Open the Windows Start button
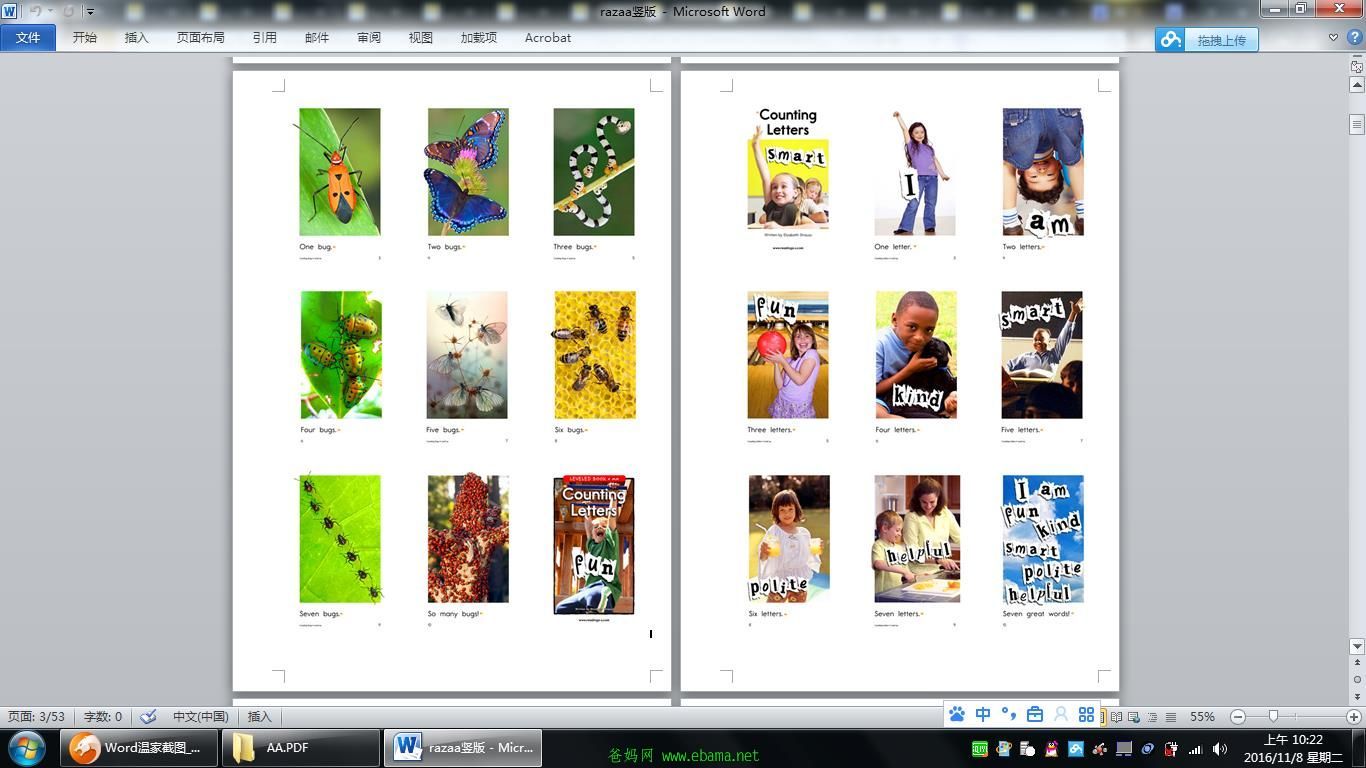The image size is (1366, 768). (26, 748)
